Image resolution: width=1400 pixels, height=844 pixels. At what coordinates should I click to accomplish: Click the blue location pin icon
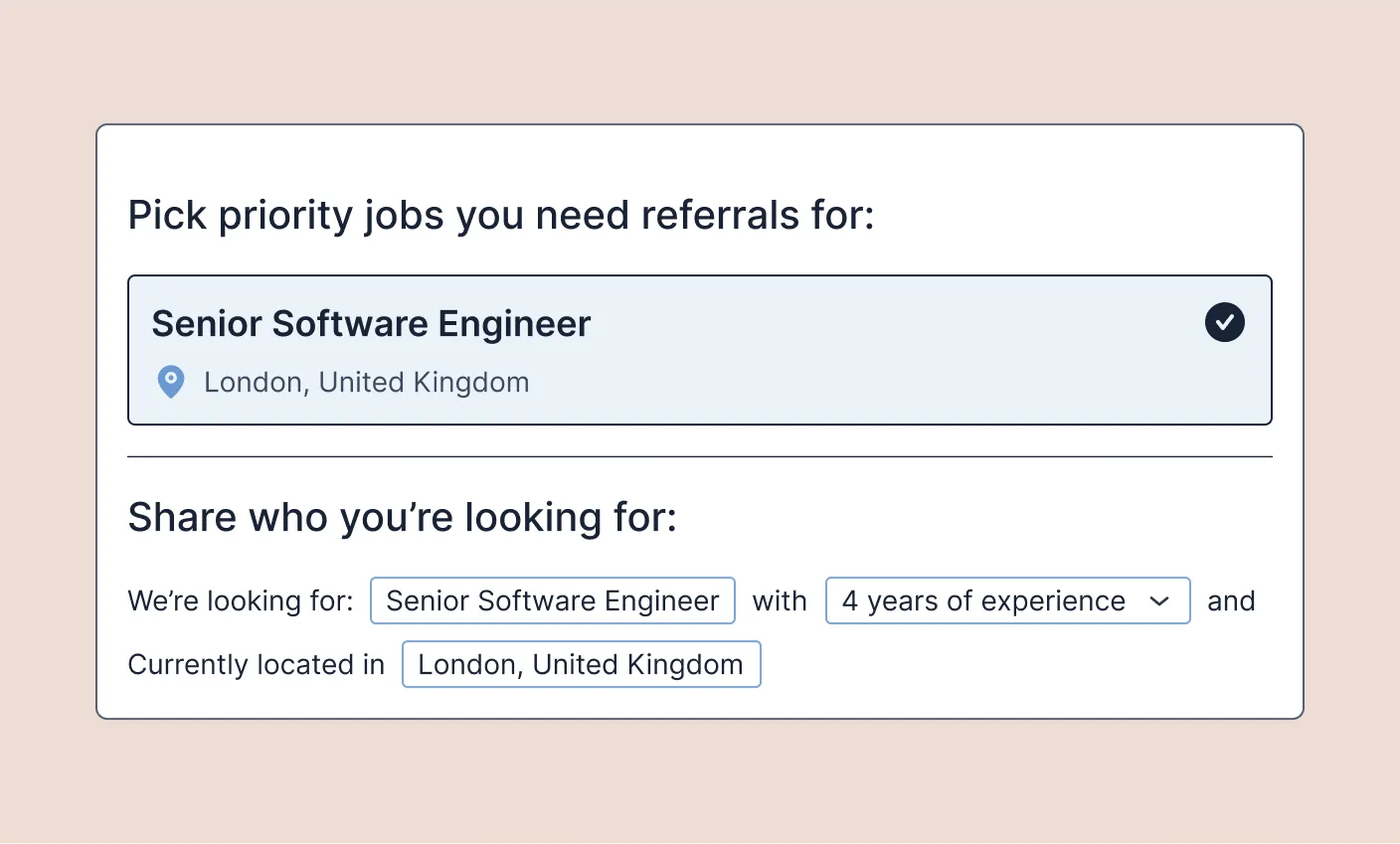pyautogui.click(x=171, y=382)
